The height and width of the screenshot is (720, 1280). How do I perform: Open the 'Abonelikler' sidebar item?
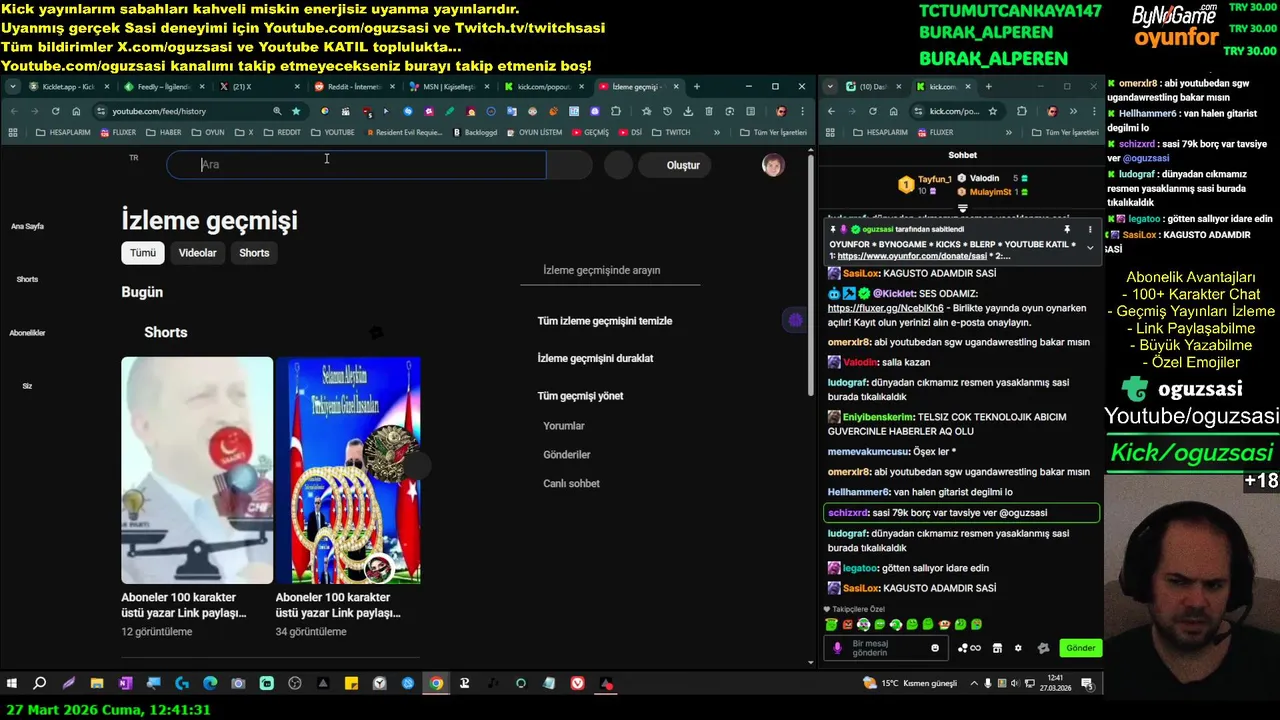tap(27, 333)
